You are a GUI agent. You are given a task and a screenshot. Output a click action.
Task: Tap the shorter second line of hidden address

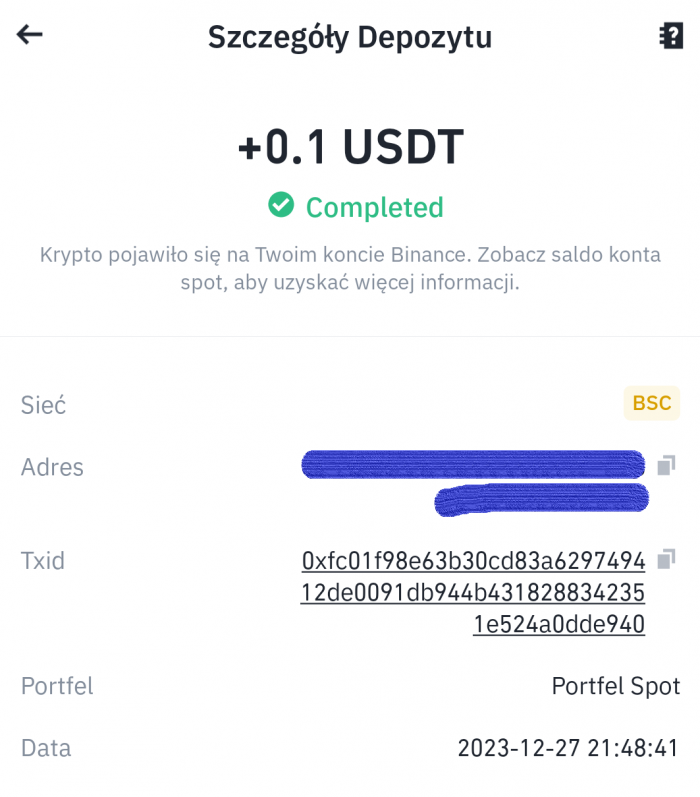pos(541,497)
